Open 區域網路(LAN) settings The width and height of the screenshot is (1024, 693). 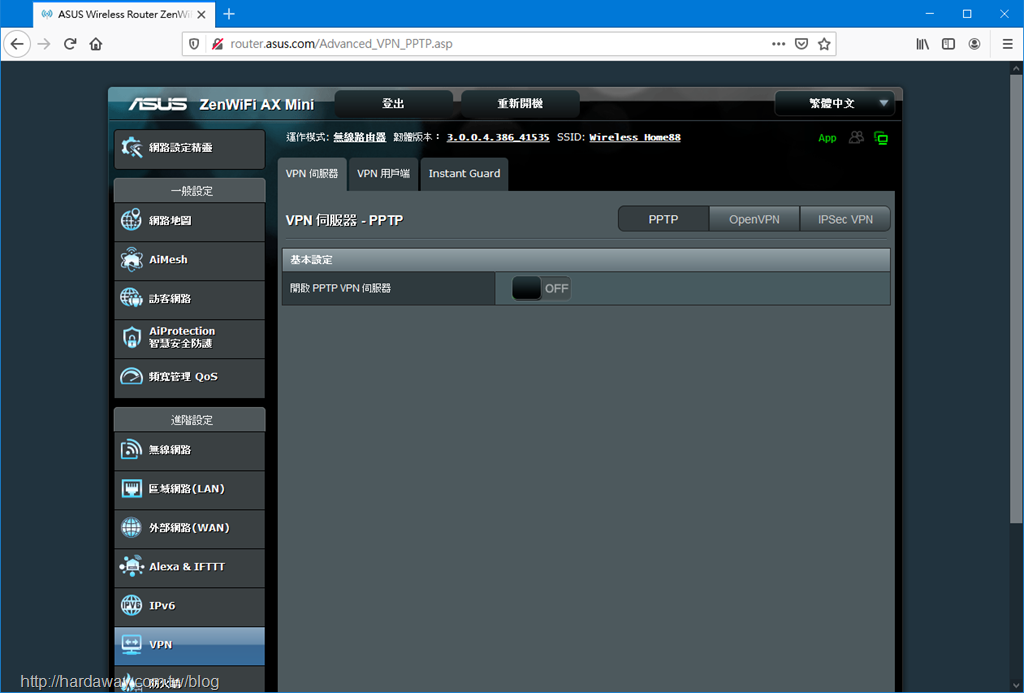[x=189, y=489]
